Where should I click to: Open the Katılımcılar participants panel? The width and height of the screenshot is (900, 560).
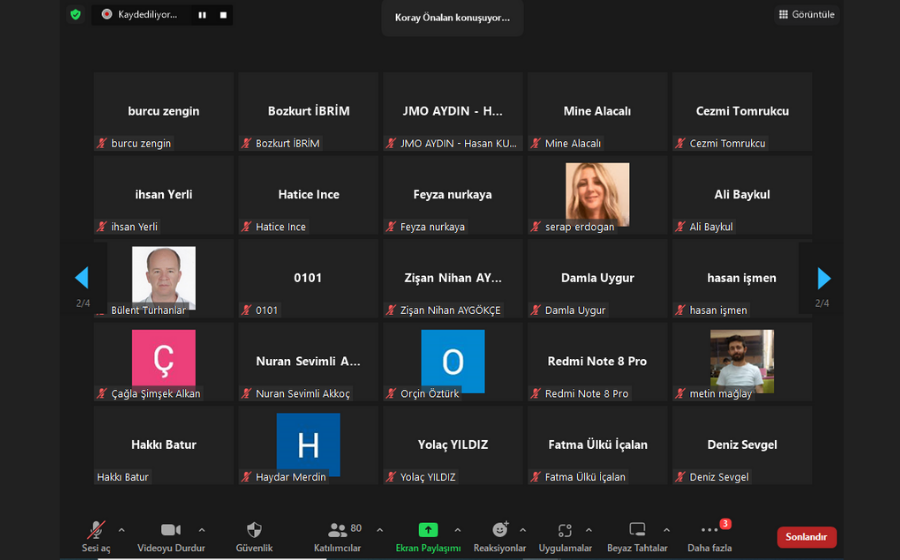(x=338, y=536)
